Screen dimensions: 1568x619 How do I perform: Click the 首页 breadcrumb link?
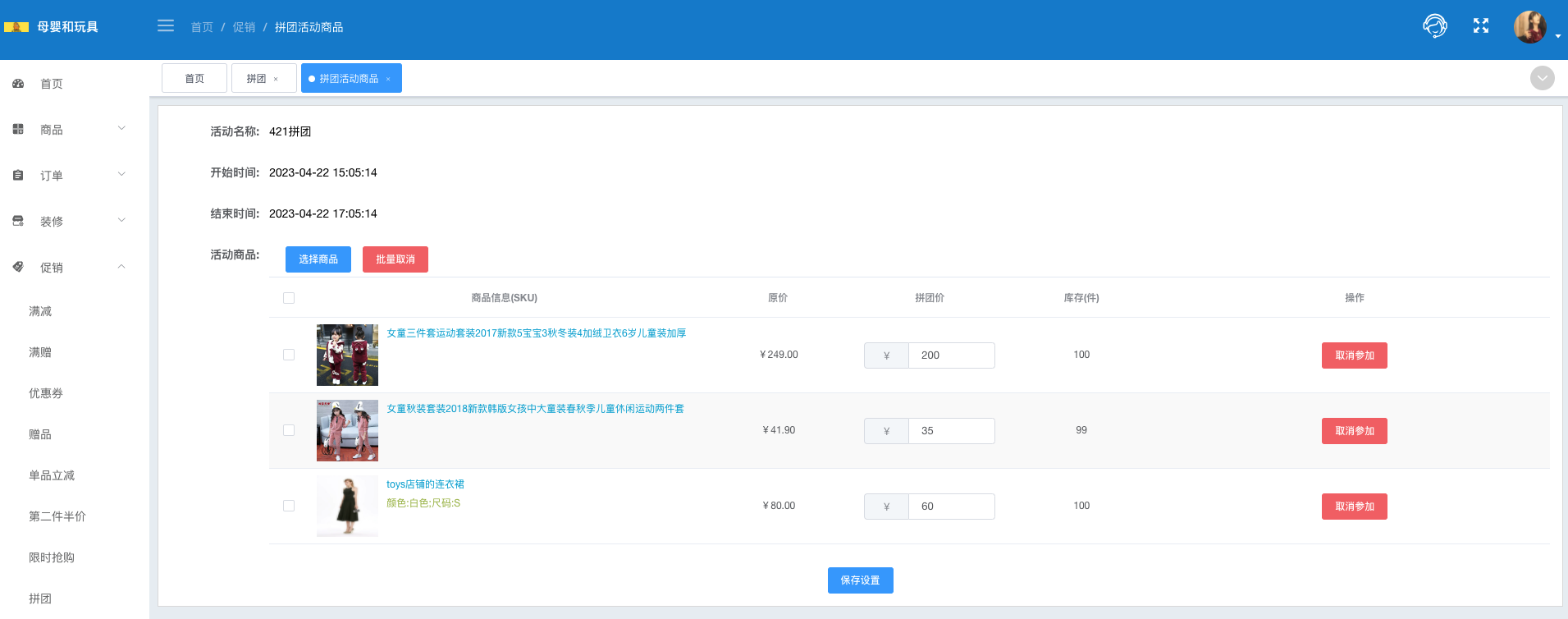[x=202, y=27]
